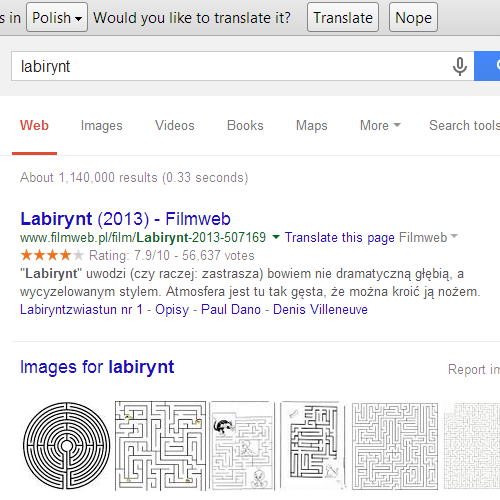Screen dimensions: 500x500
Task: Switch to the Images tab
Action: pos(102,126)
